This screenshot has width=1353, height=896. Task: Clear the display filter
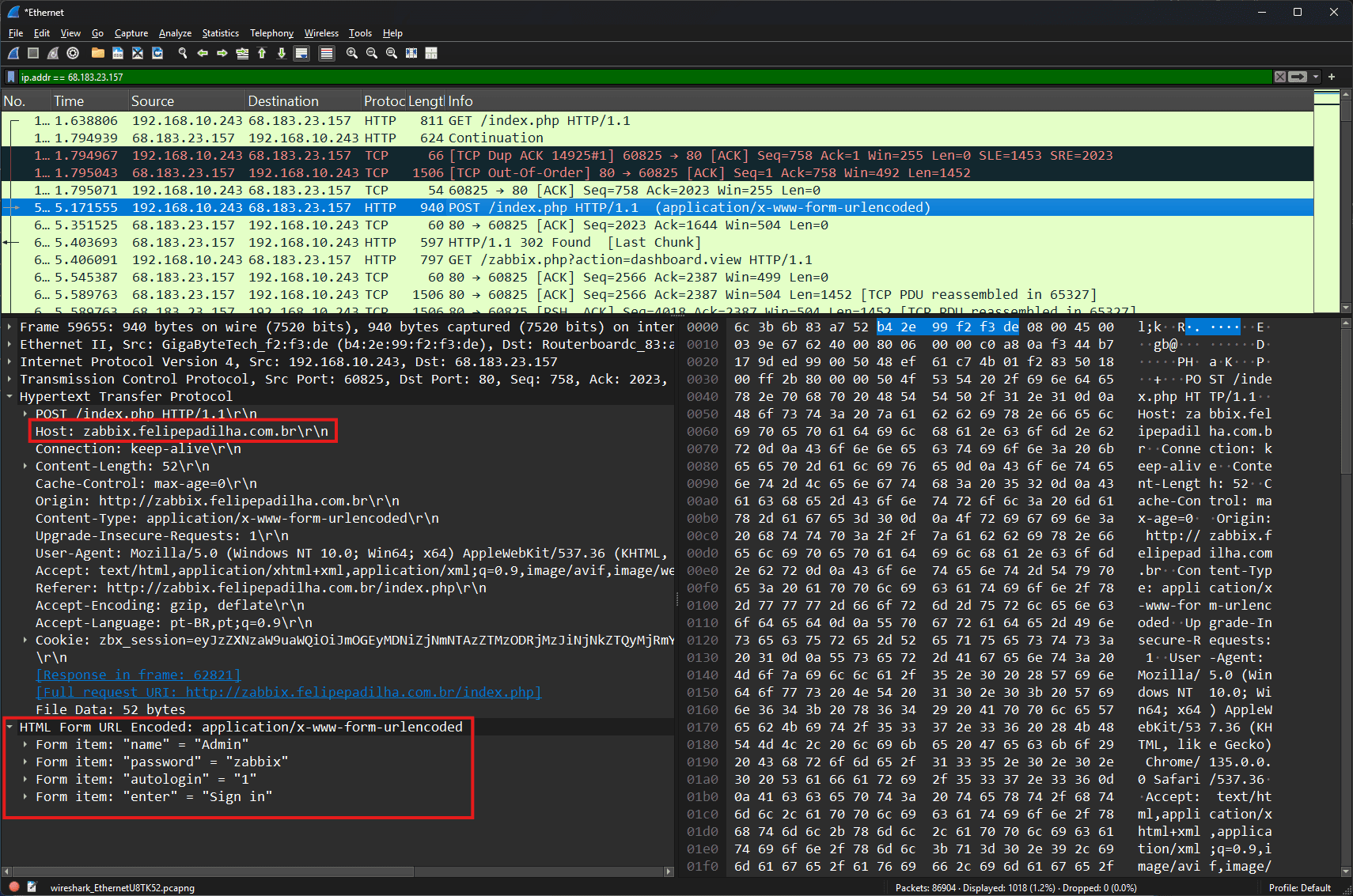1279,77
